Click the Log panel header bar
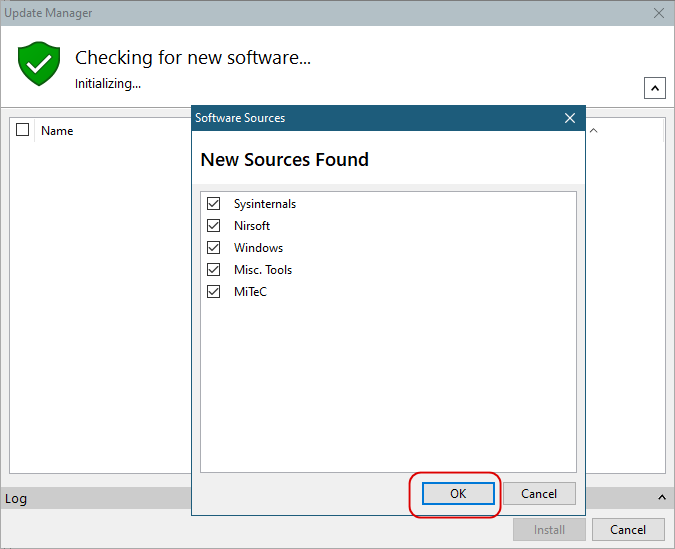The height and width of the screenshot is (549, 675). pyautogui.click(x=96, y=498)
